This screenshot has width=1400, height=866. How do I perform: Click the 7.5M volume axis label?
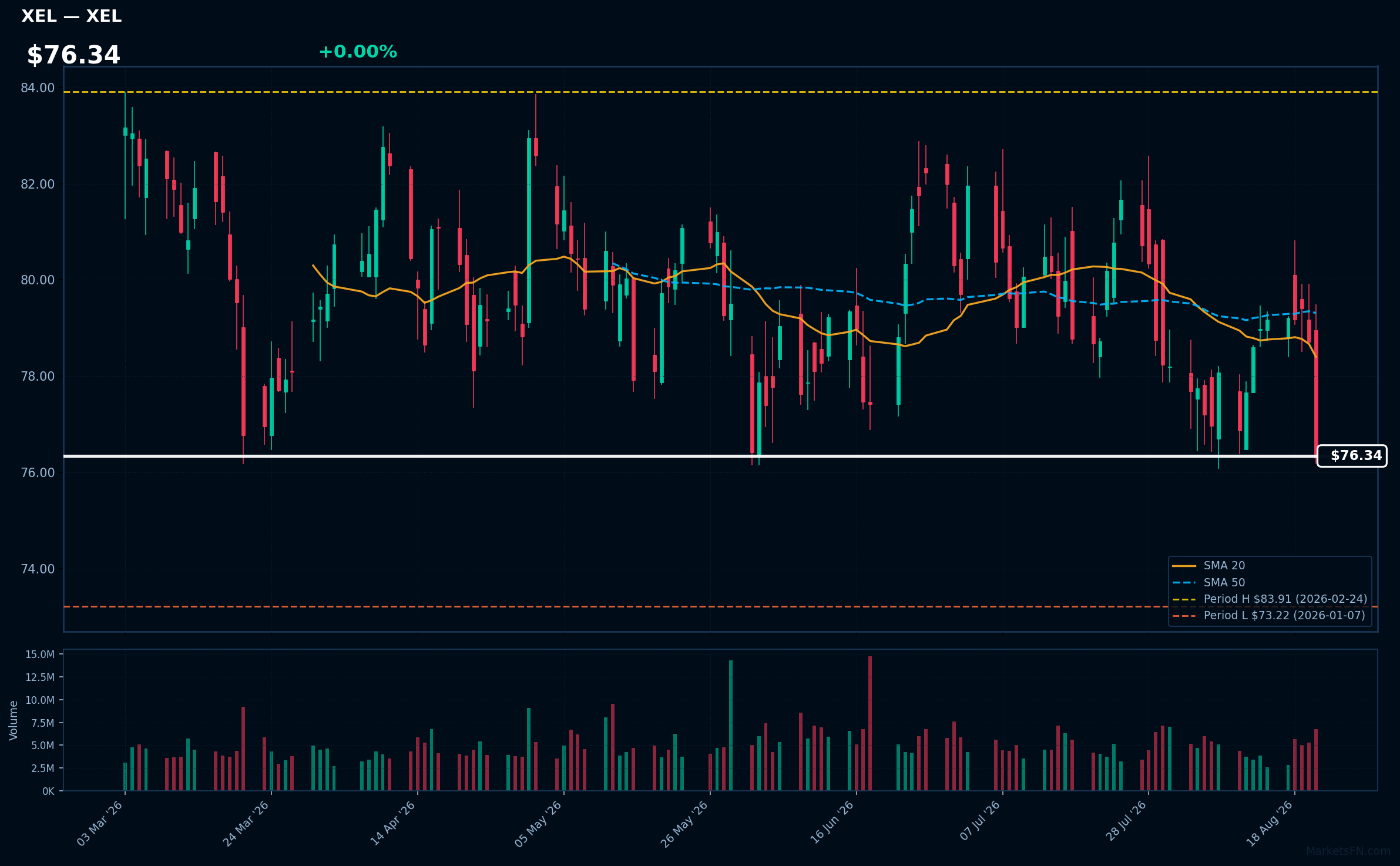click(x=43, y=723)
